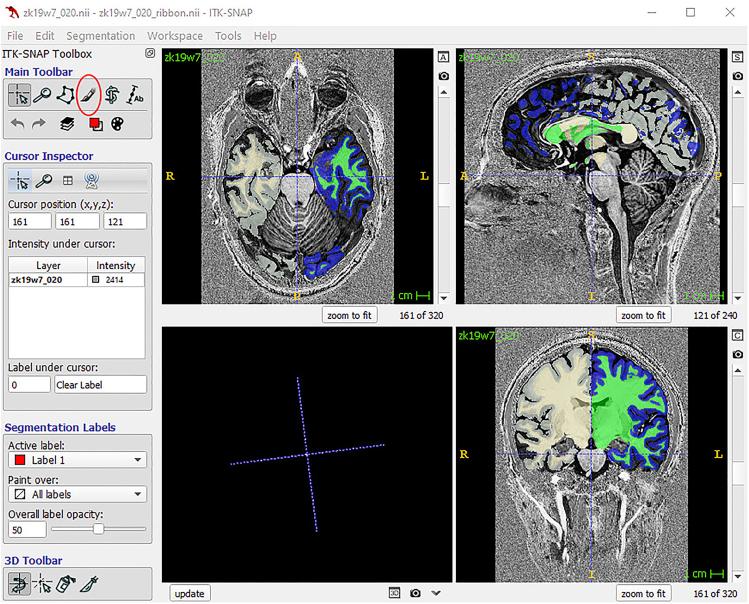Toggle the 3D trackball rotation mode
The image size is (749, 604).
tap(18, 584)
